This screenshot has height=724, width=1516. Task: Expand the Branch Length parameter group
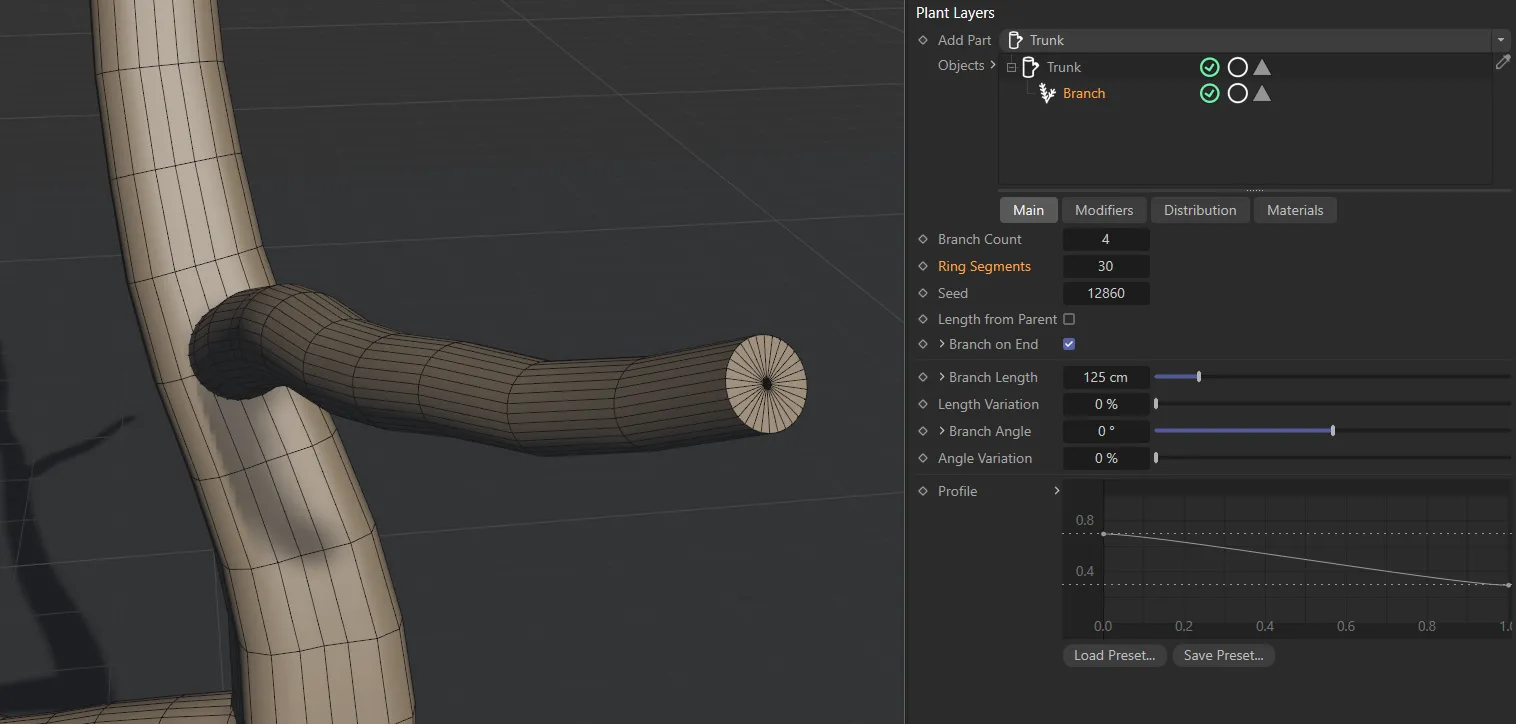point(942,377)
